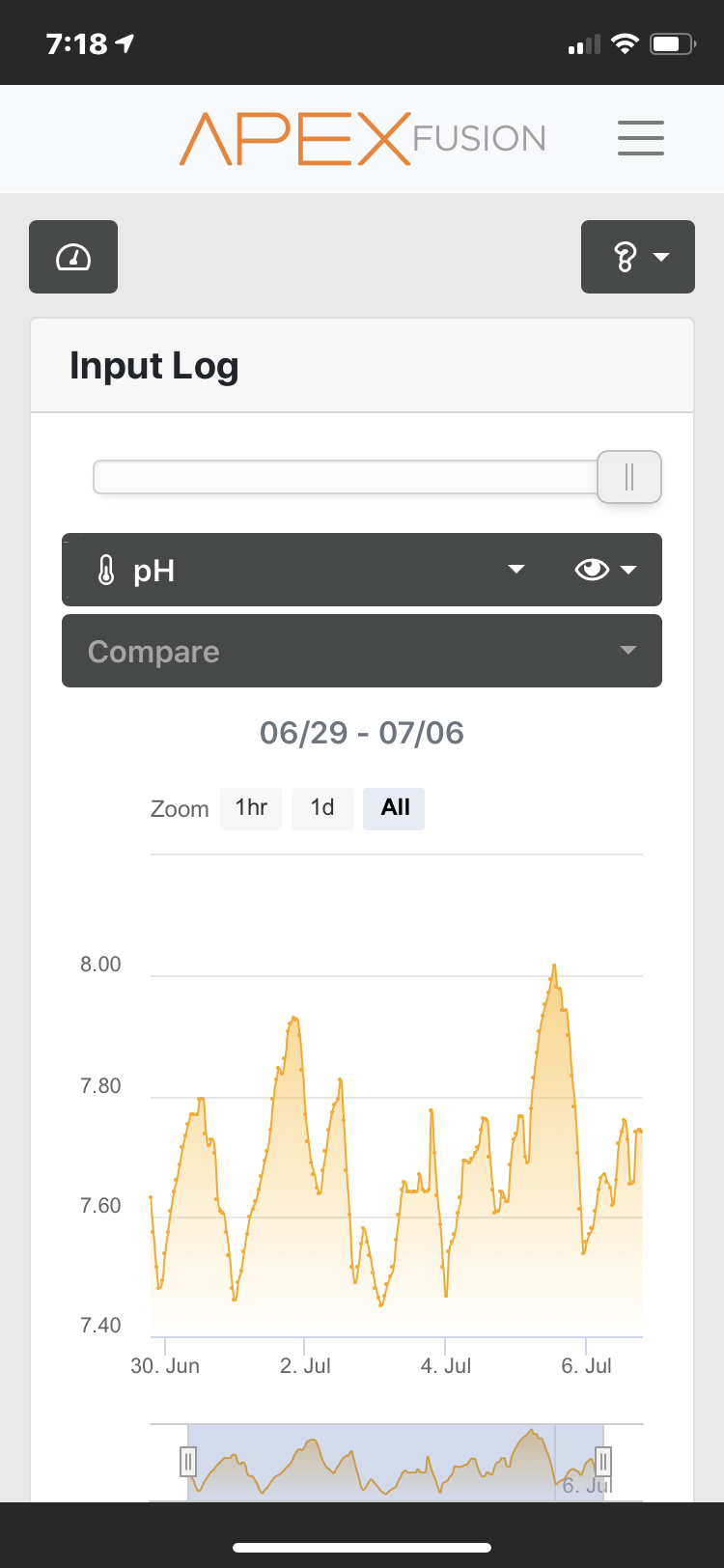Tap the location arrow in status bar

[x=125, y=43]
